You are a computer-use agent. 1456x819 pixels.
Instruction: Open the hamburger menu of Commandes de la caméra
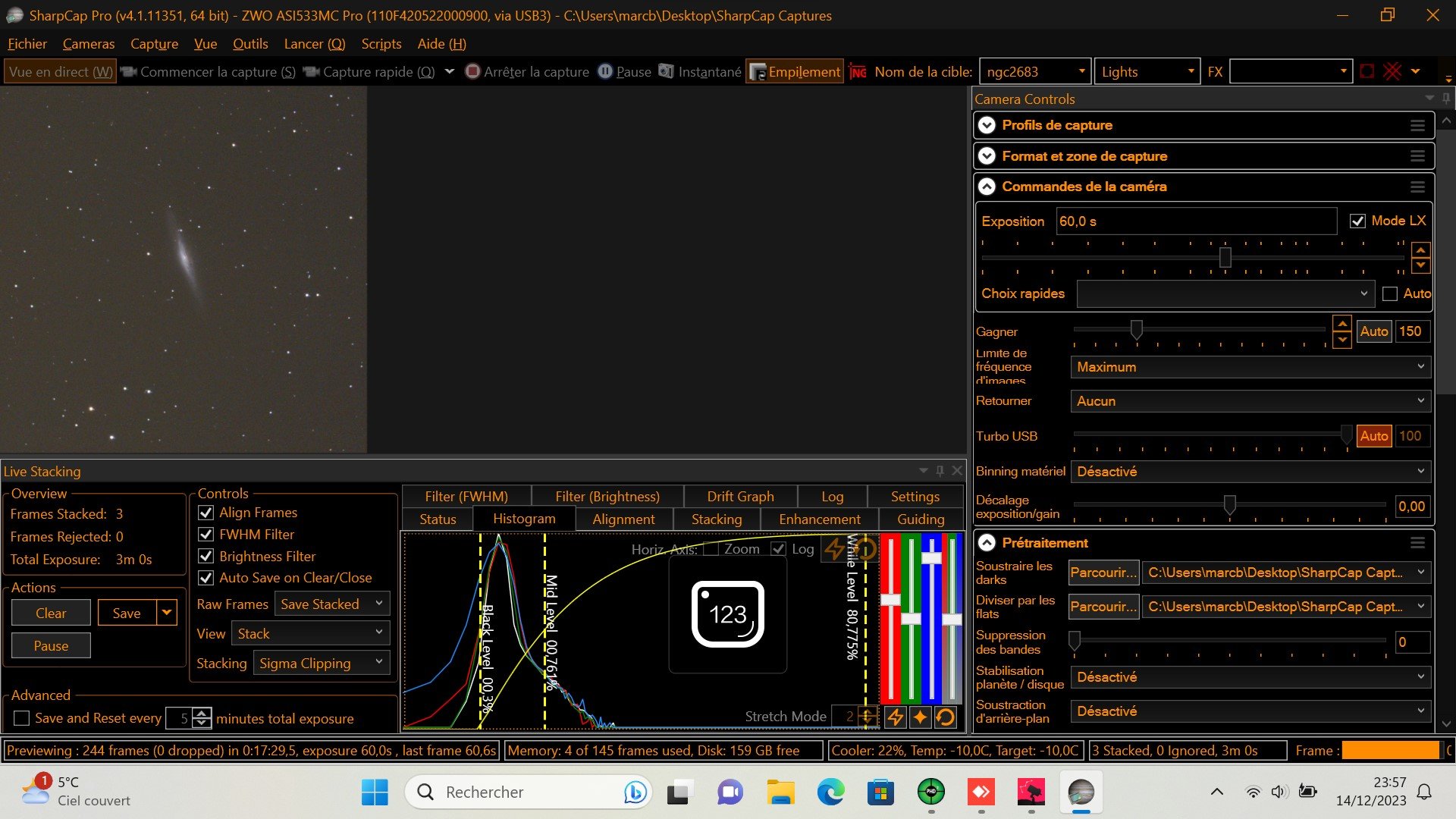1417,187
